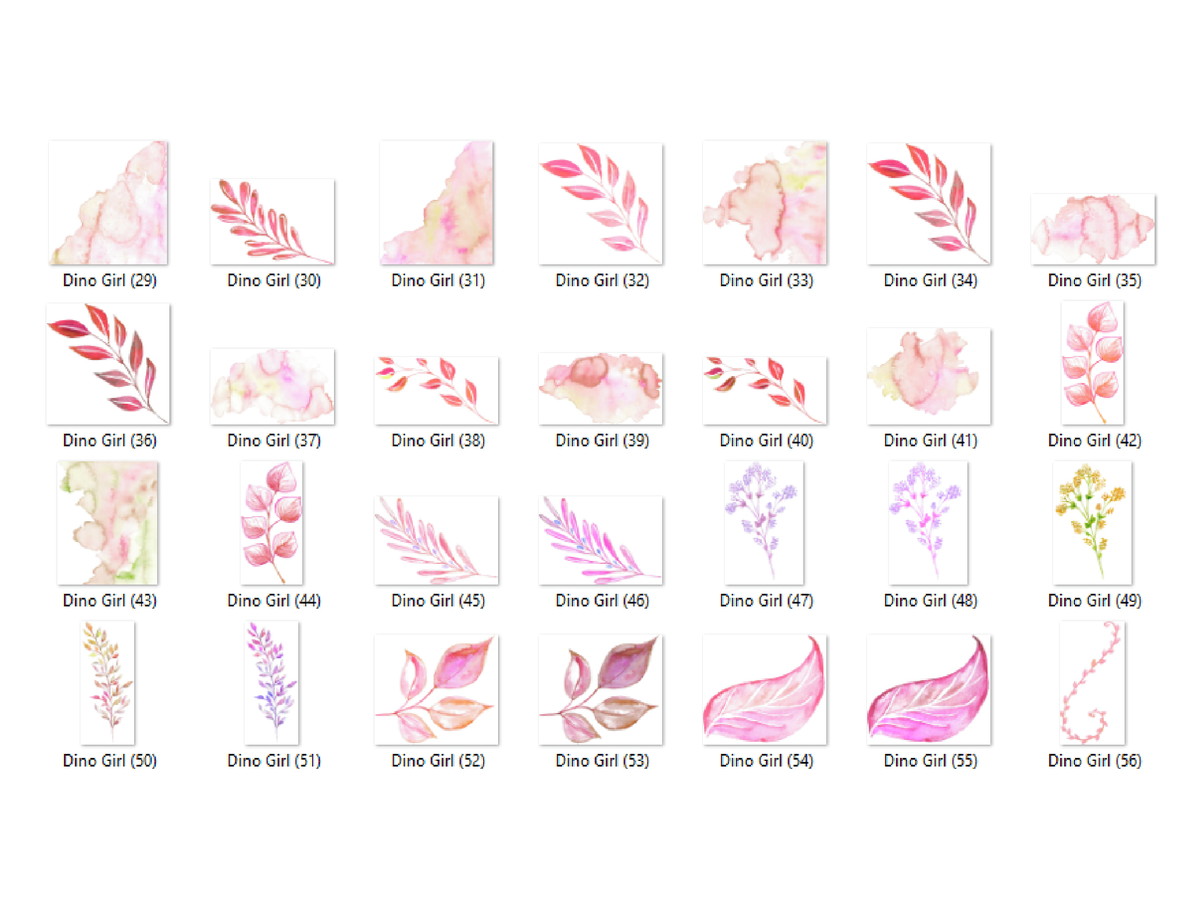1200x899 pixels.
Task: Choose the Dino Girl (53) brown leaves thumbnail
Action: click(600, 690)
